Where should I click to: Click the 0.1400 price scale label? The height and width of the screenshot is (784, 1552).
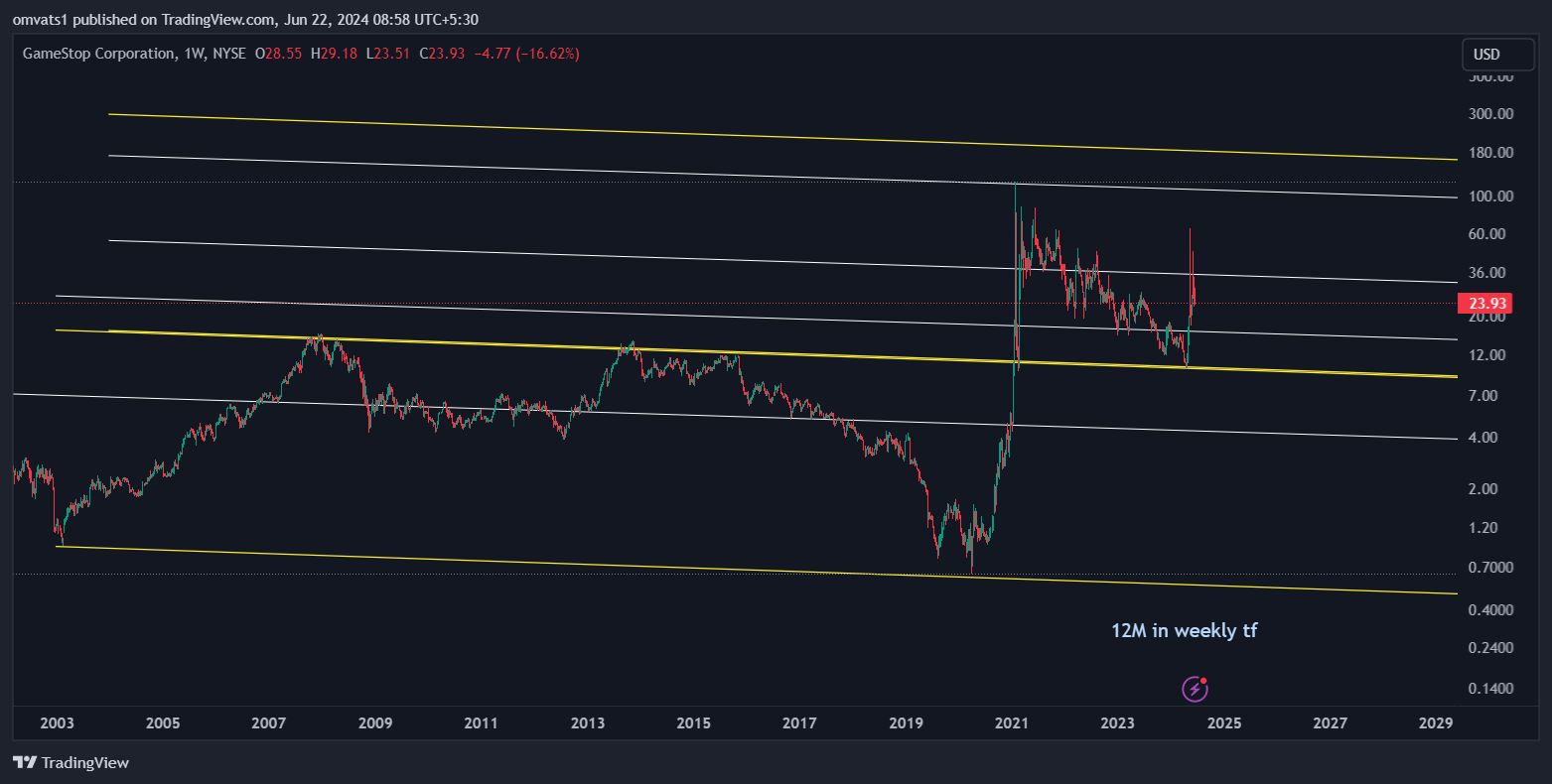pyautogui.click(x=1491, y=689)
